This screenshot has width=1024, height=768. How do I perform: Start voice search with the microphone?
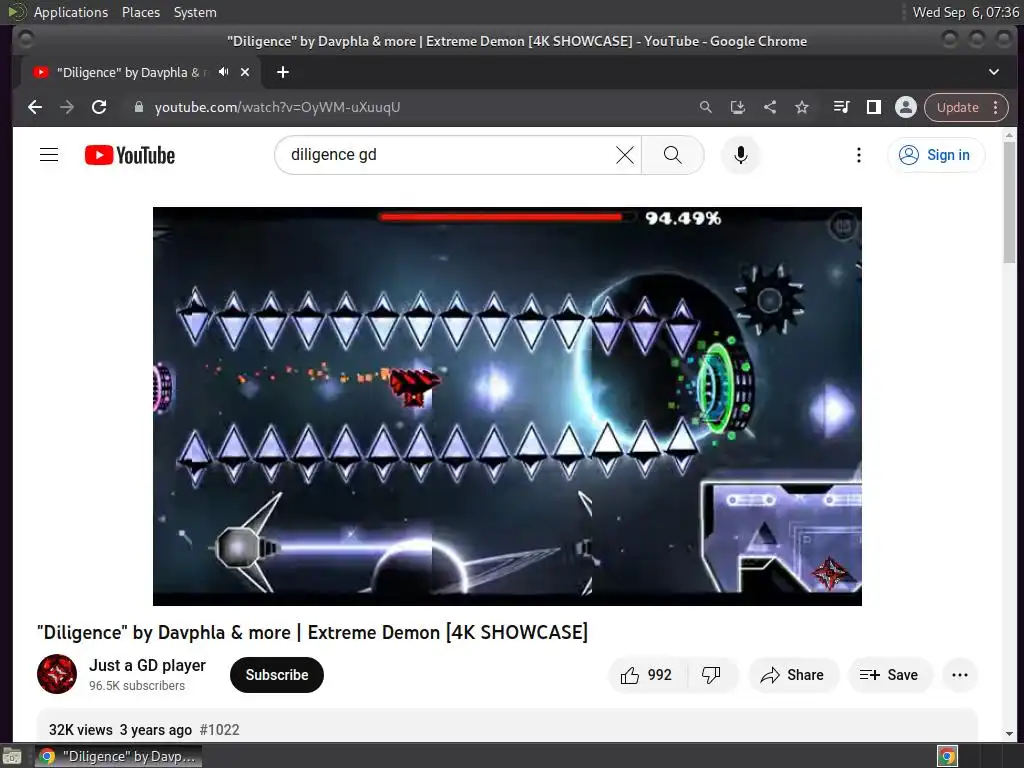(741, 155)
